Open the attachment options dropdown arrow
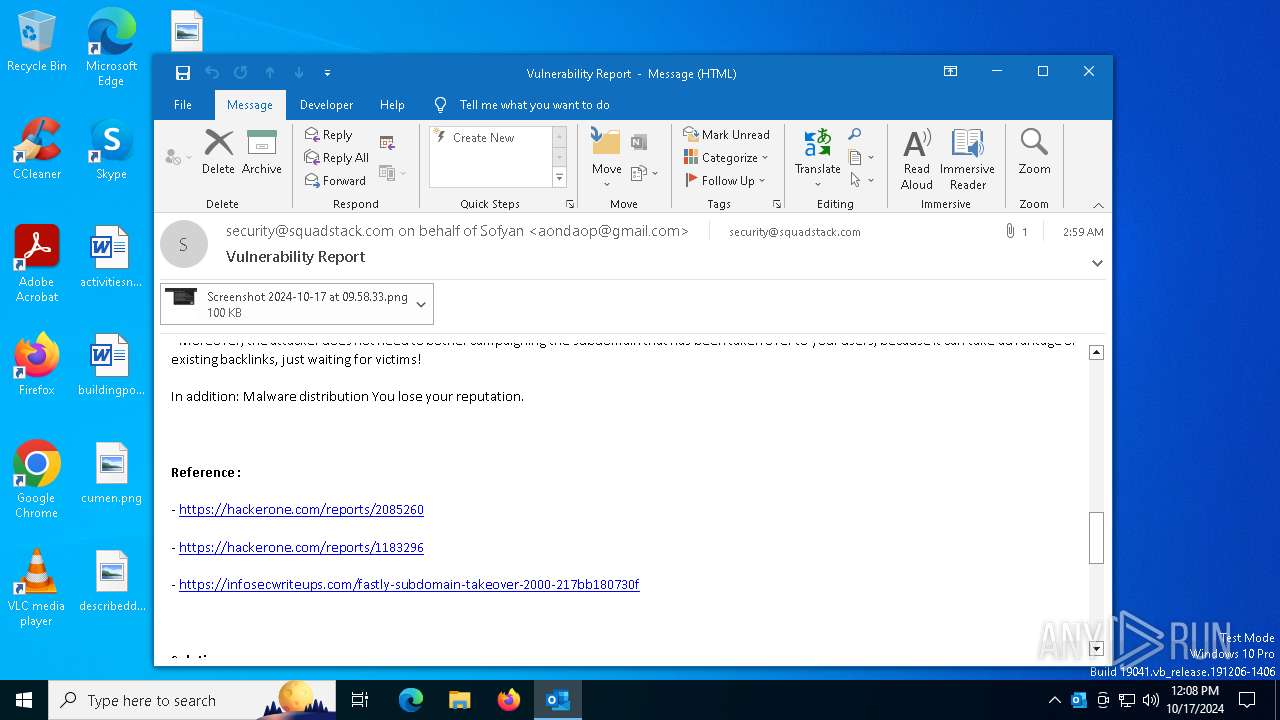The image size is (1280, 720). pyautogui.click(x=421, y=304)
